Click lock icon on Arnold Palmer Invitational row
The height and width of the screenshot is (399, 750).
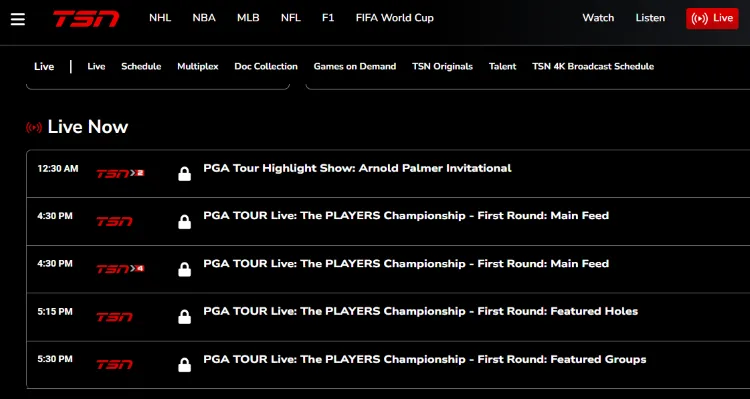[x=185, y=174]
